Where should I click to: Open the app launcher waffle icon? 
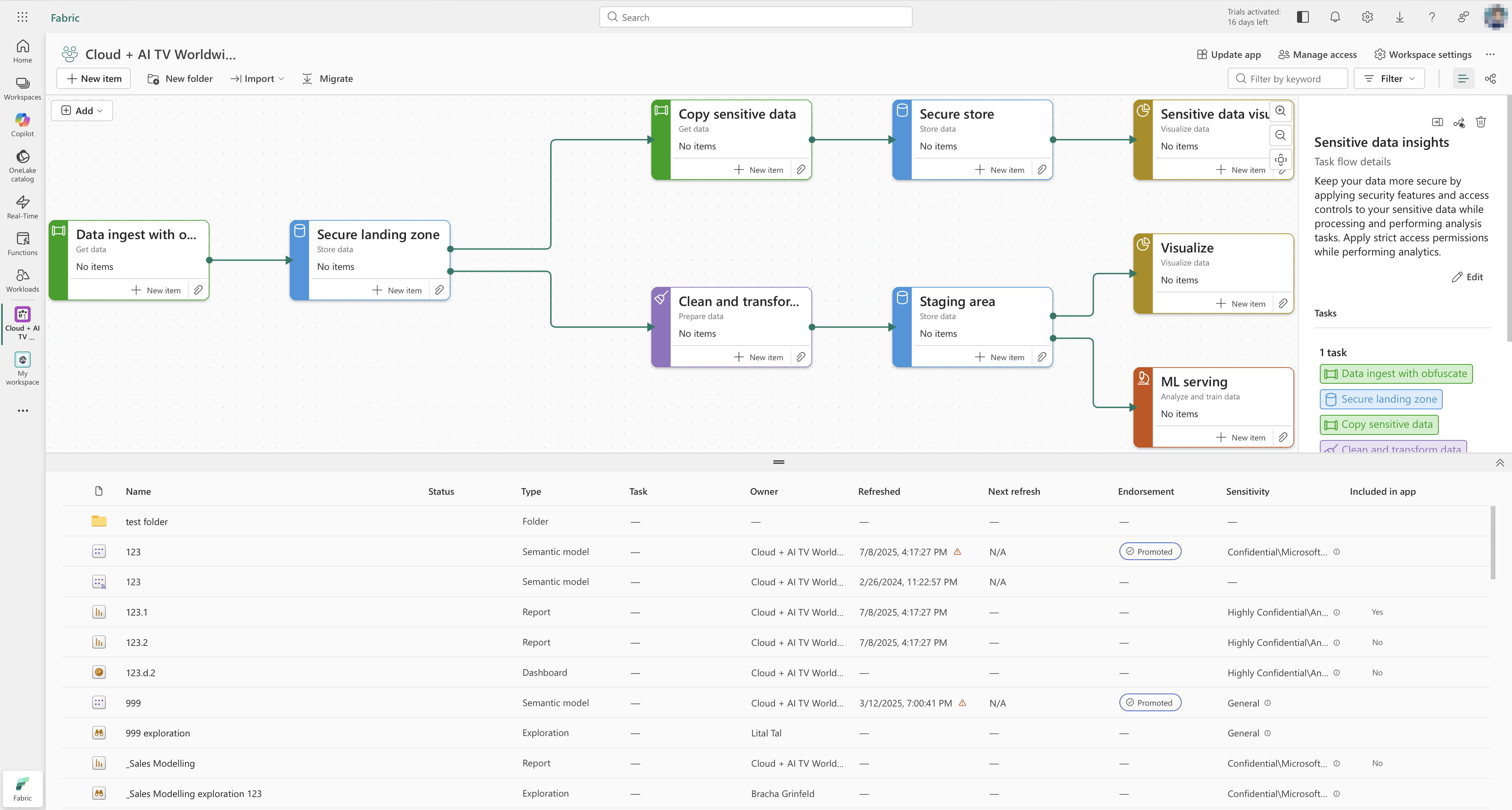coord(22,17)
